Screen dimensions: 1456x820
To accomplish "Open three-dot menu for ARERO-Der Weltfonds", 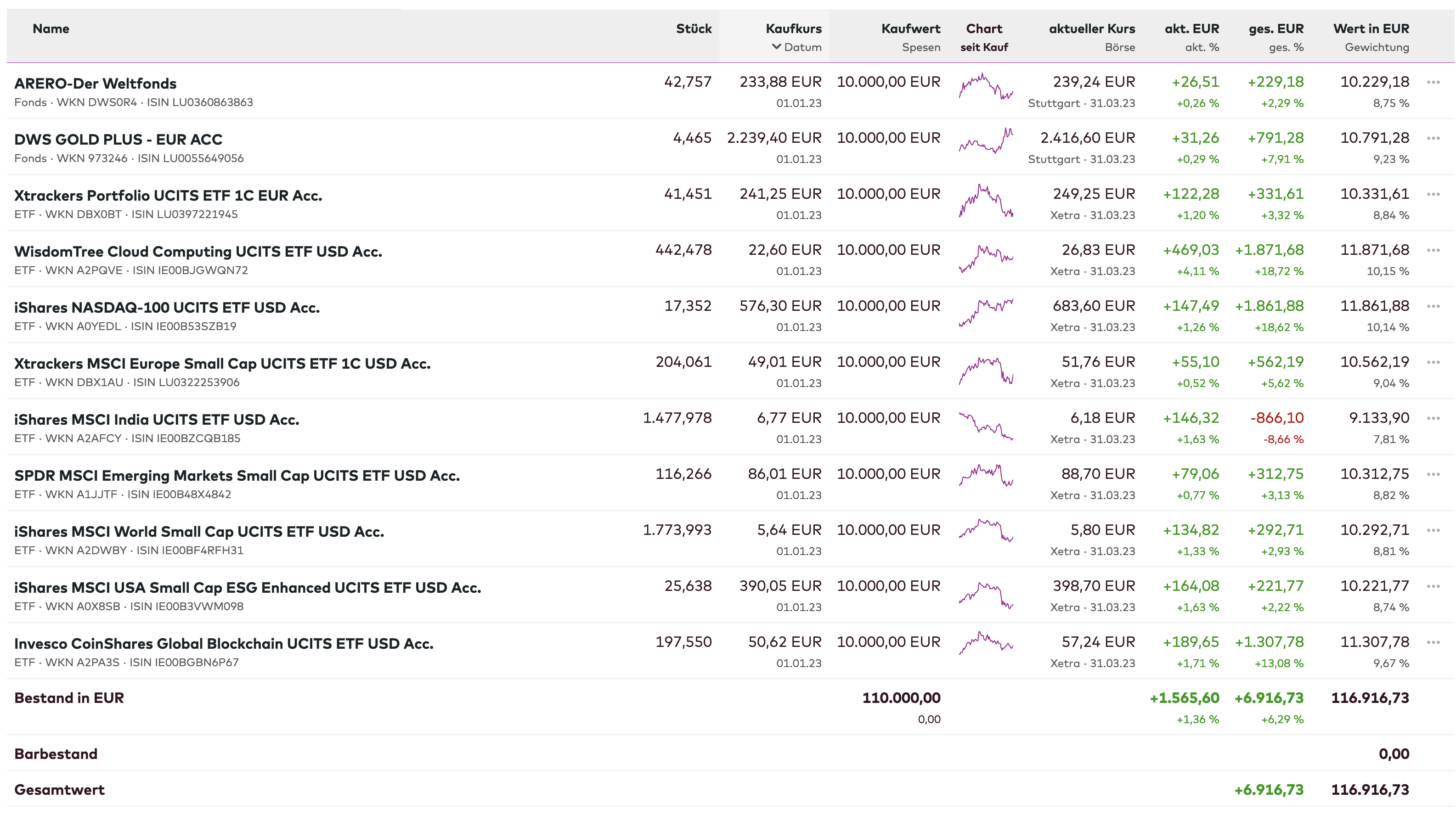I will click(x=1433, y=83).
